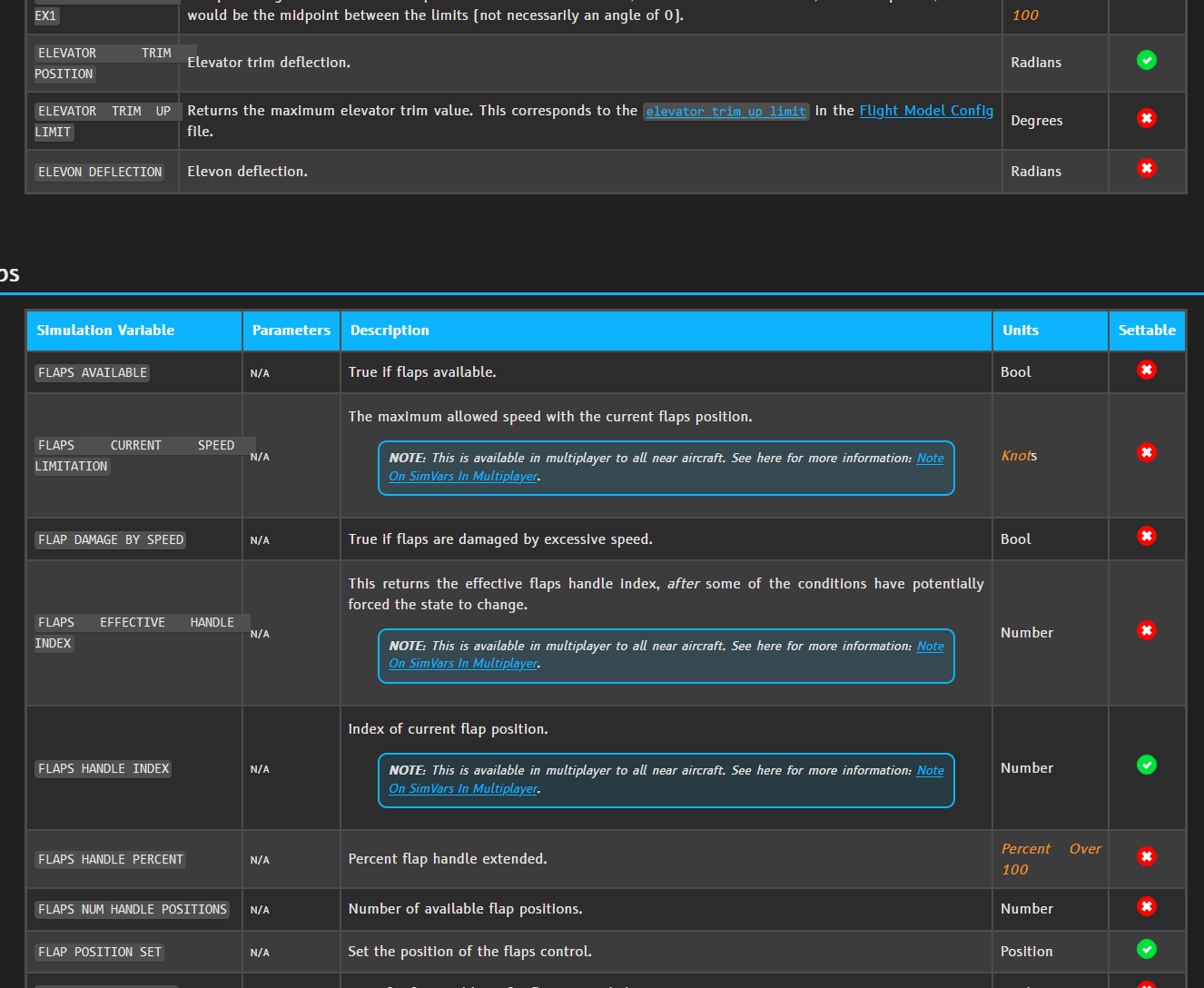Click green check for FLAP POSITION SET
This screenshot has height=988, width=1204.
[x=1147, y=949]
